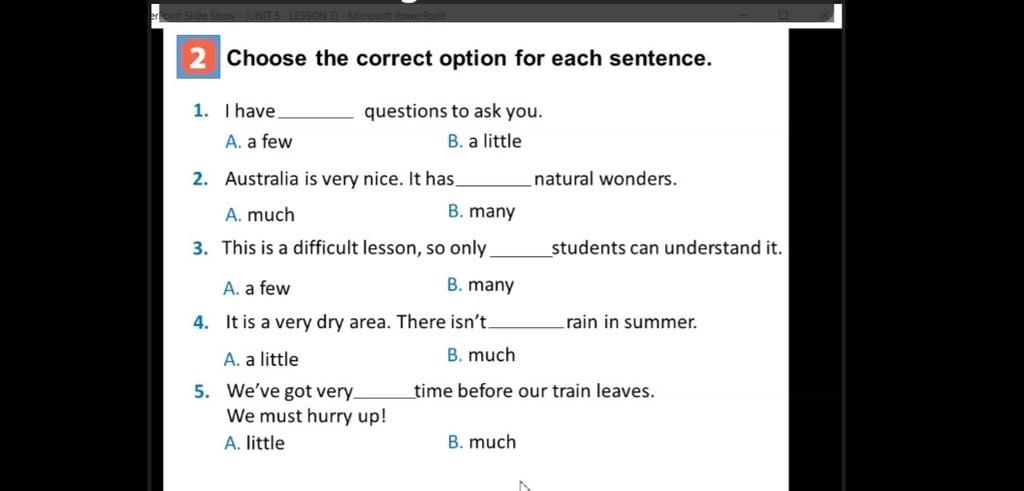
Task: Click the blank before 'rain in summer'
Action: [528, 324]
